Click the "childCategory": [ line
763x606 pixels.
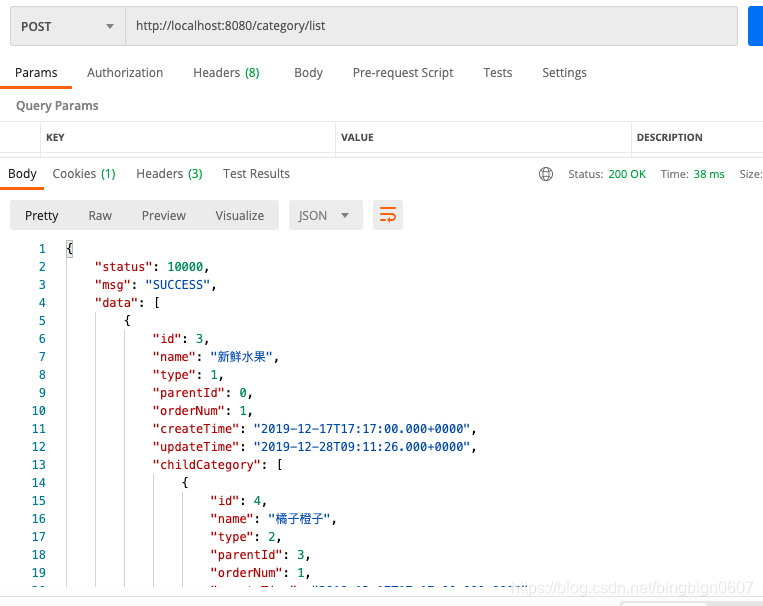(218, 465)
